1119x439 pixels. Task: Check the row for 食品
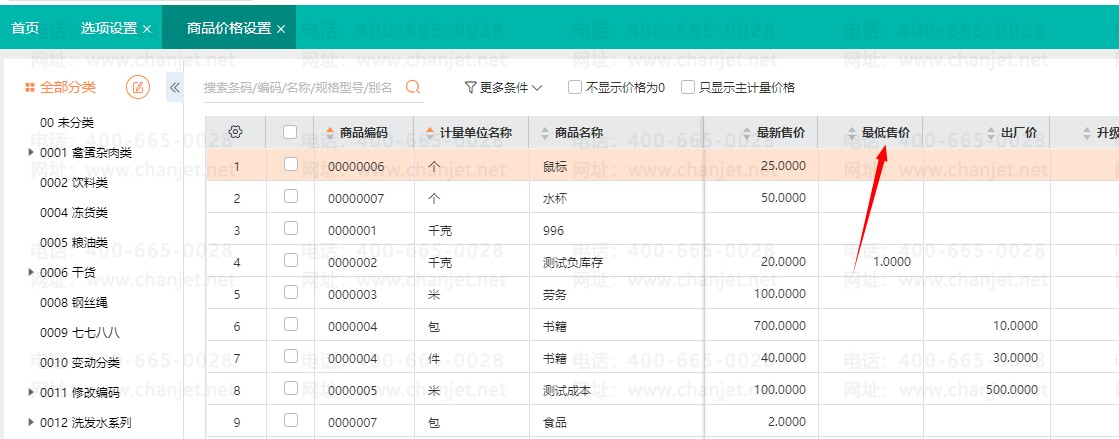pos(290,420)
